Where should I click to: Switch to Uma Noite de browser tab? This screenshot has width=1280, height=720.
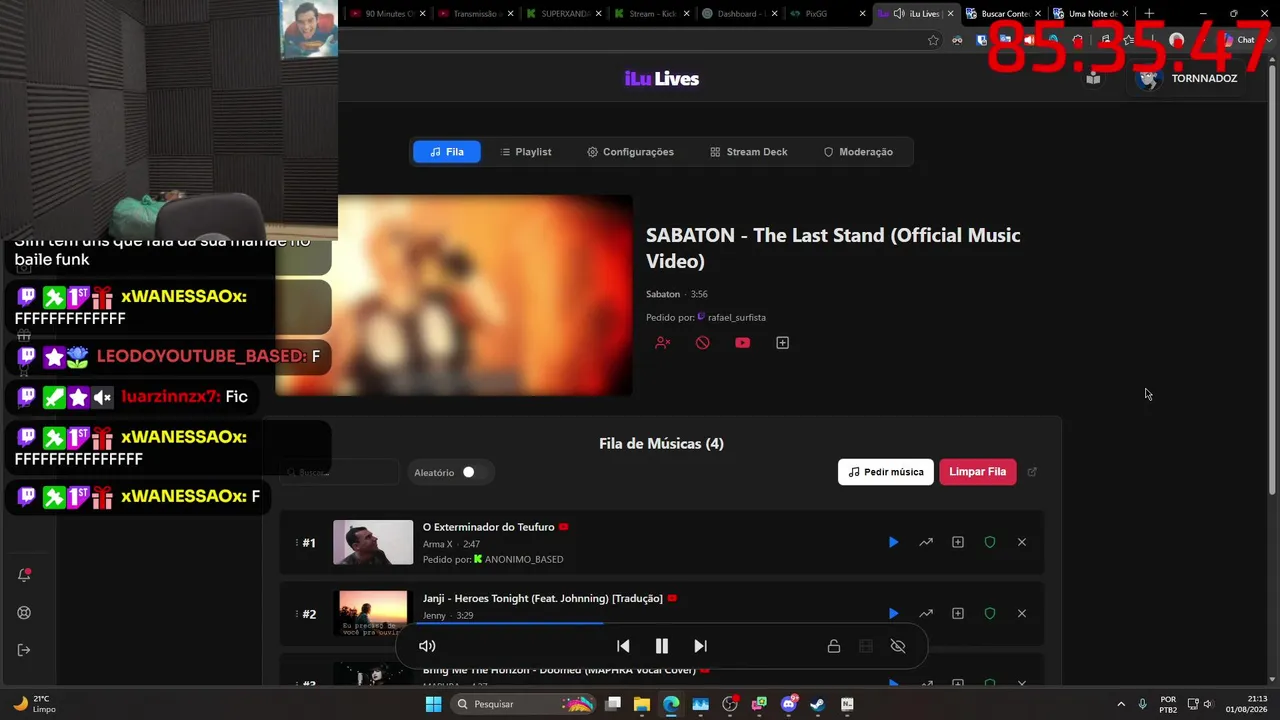tap(1092, 14)
